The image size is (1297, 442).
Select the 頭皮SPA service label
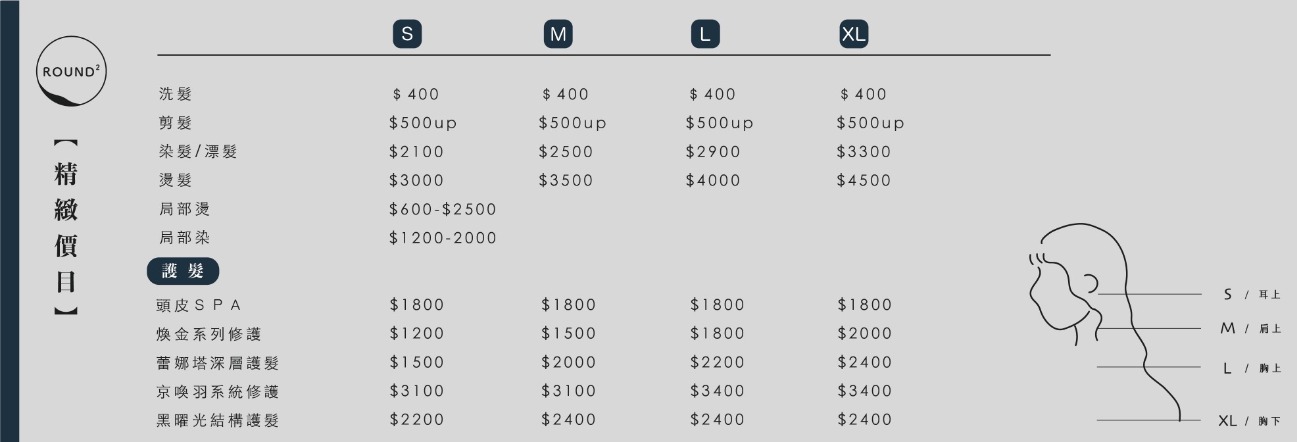(x=200, y=305)
